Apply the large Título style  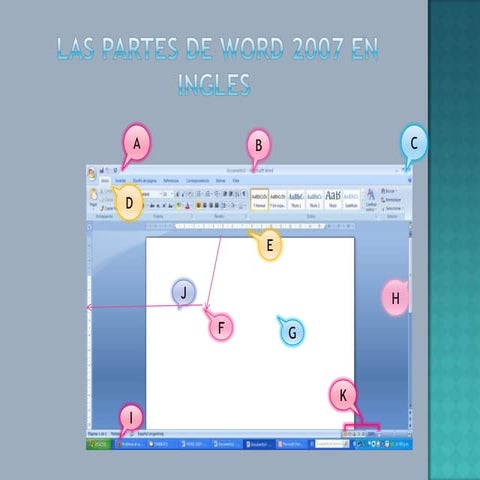pyautogui.click(x=333, y=200)
